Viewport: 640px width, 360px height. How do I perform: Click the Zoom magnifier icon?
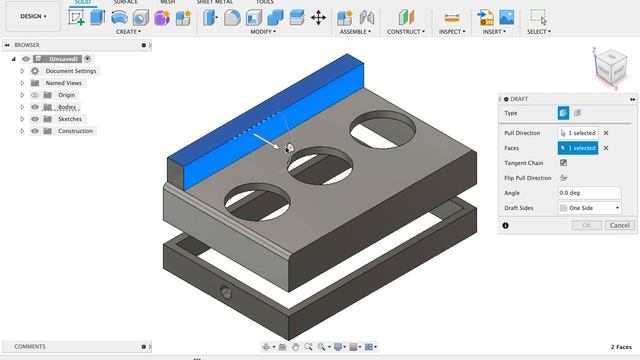tap(309, 347)
